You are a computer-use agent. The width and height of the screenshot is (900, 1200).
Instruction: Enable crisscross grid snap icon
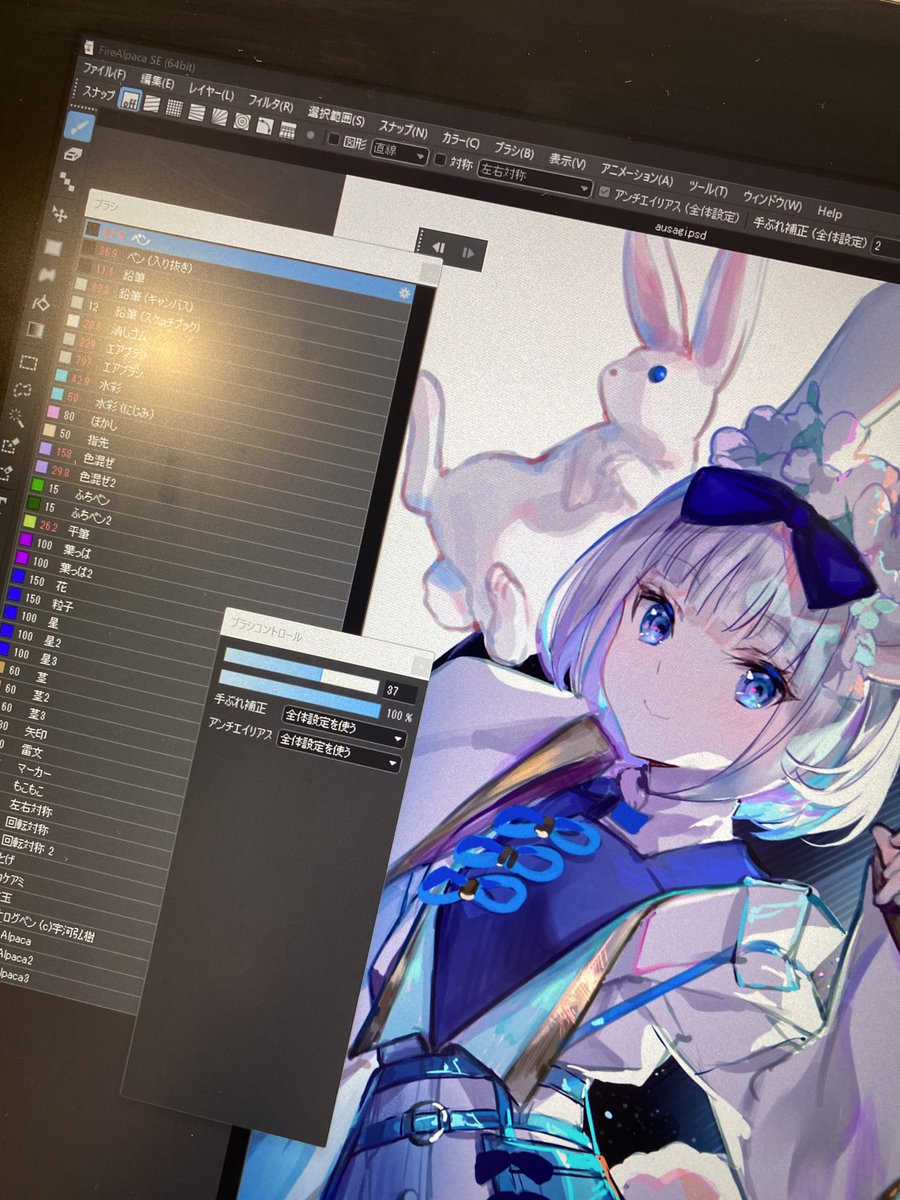[172, 107]
